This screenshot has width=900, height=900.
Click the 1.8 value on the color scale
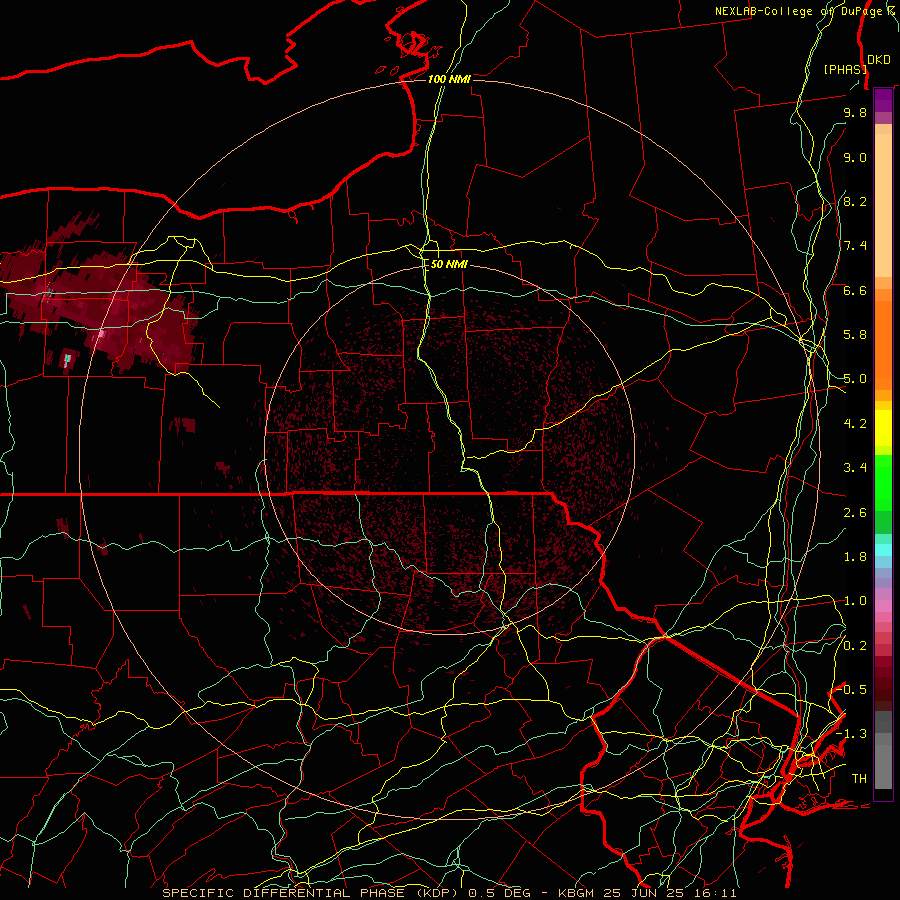pyautogui.click(x=855, y=557)
